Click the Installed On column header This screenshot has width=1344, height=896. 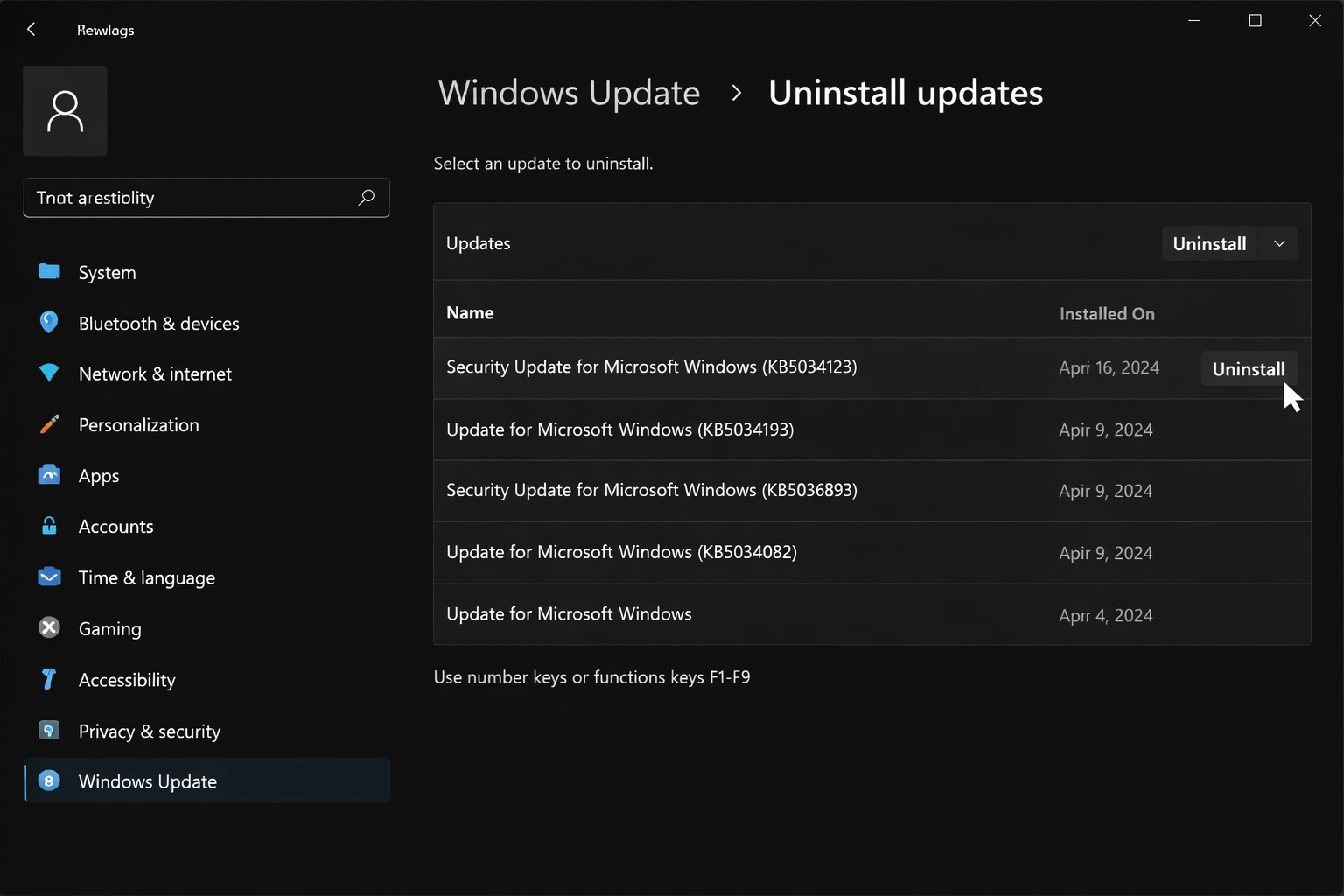1107,313
